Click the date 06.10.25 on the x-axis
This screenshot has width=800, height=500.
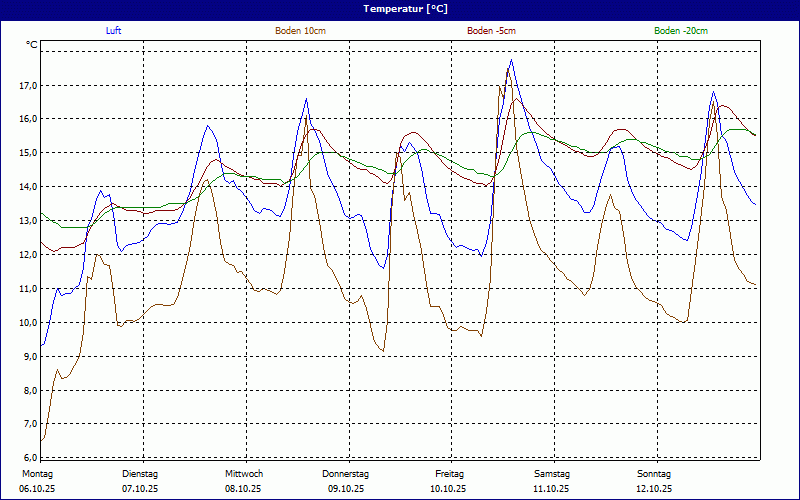(37, 489)
